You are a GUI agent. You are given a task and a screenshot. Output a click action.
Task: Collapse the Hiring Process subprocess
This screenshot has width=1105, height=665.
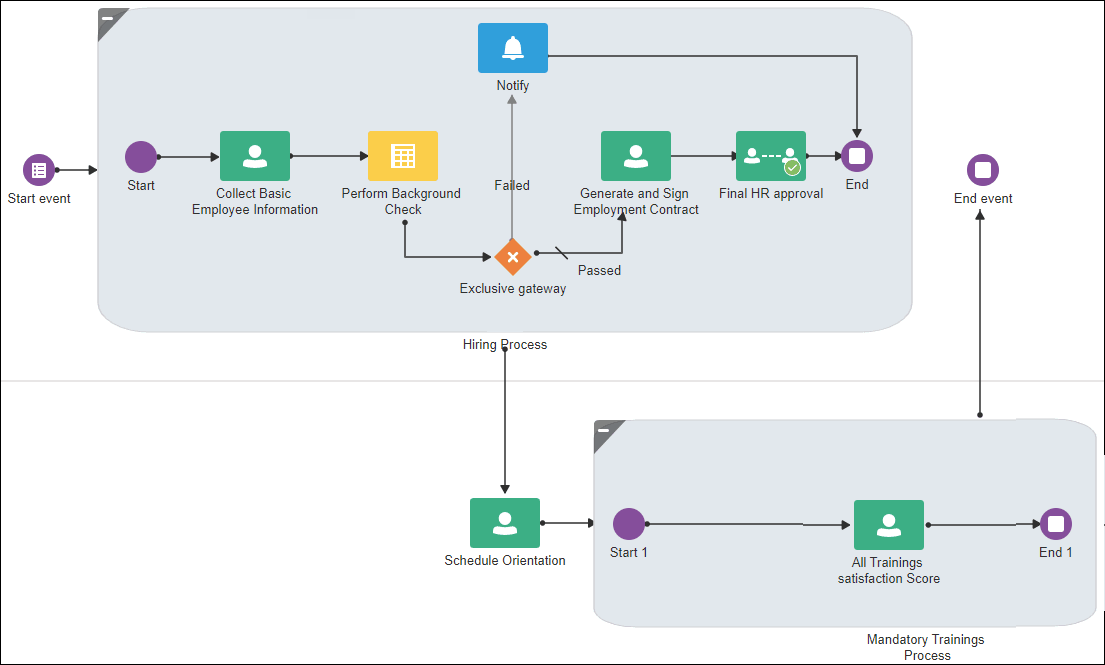(109, 19)
